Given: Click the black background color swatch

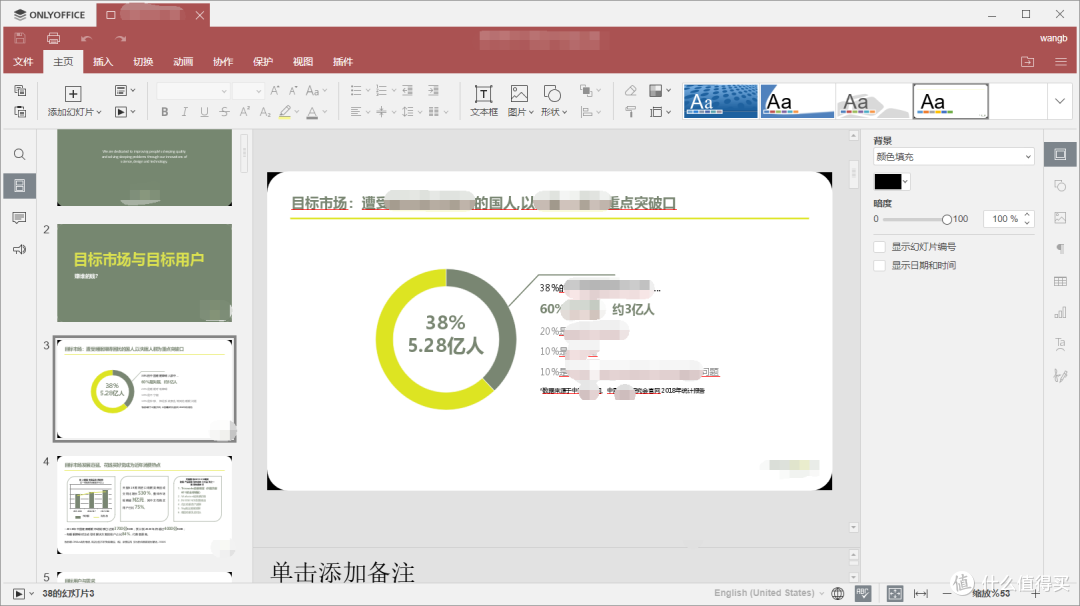Looking at the screenshot, I should tap(887, 182).
